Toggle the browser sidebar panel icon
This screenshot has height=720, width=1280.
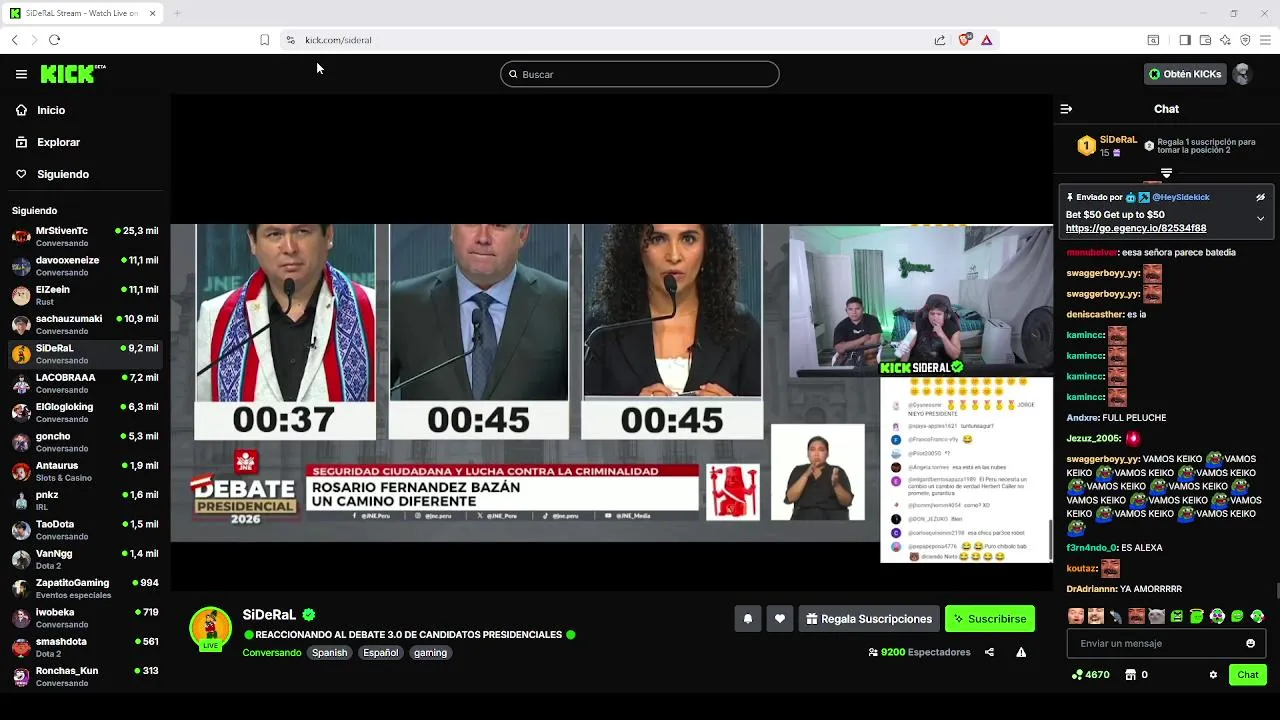point(1185,40)
